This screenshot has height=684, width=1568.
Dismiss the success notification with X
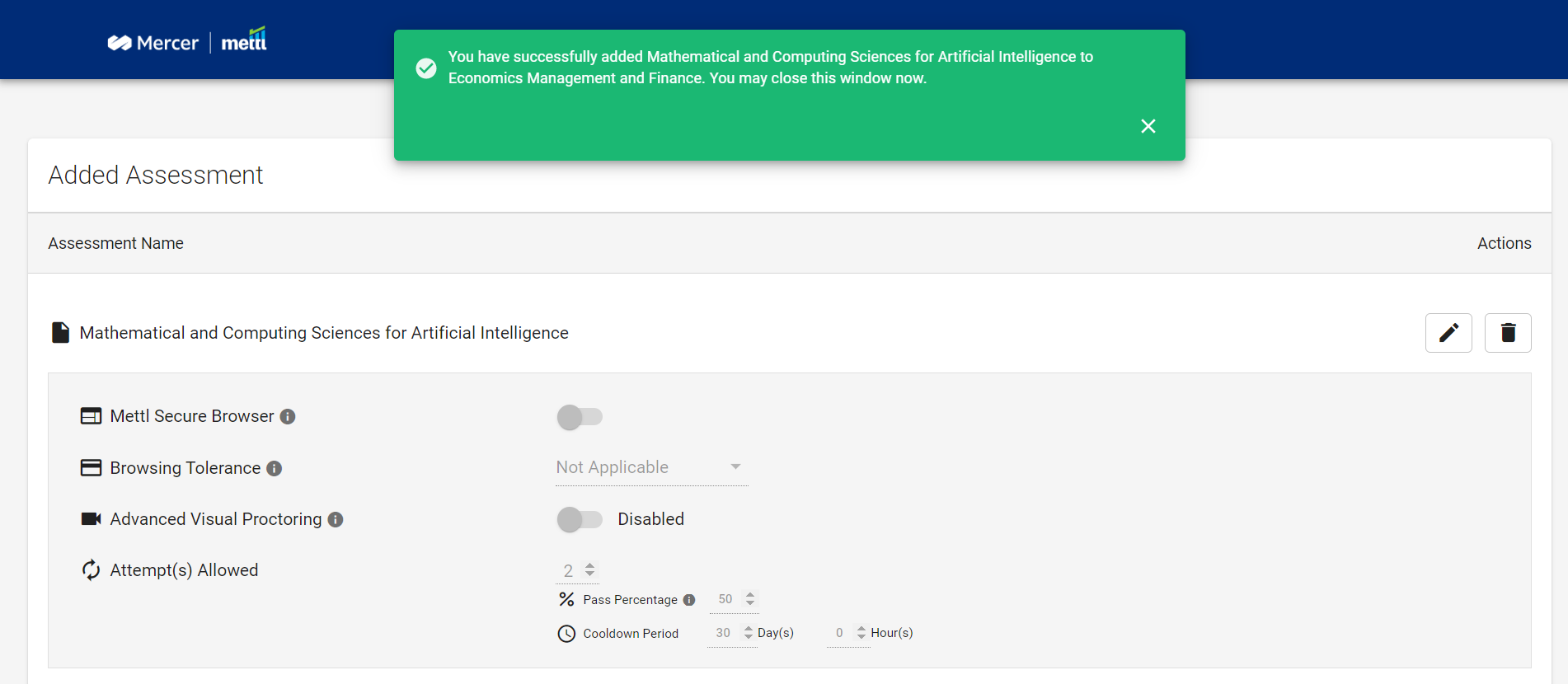tap(1148, 126)
